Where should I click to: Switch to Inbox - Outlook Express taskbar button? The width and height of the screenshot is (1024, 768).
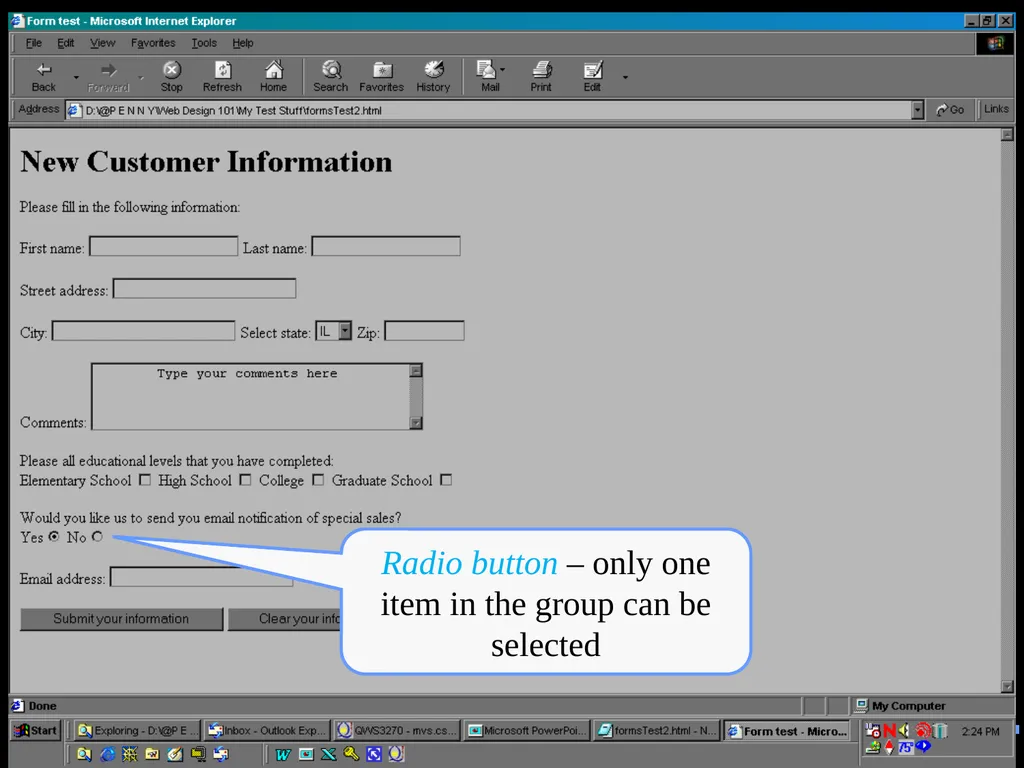point(266,731)
